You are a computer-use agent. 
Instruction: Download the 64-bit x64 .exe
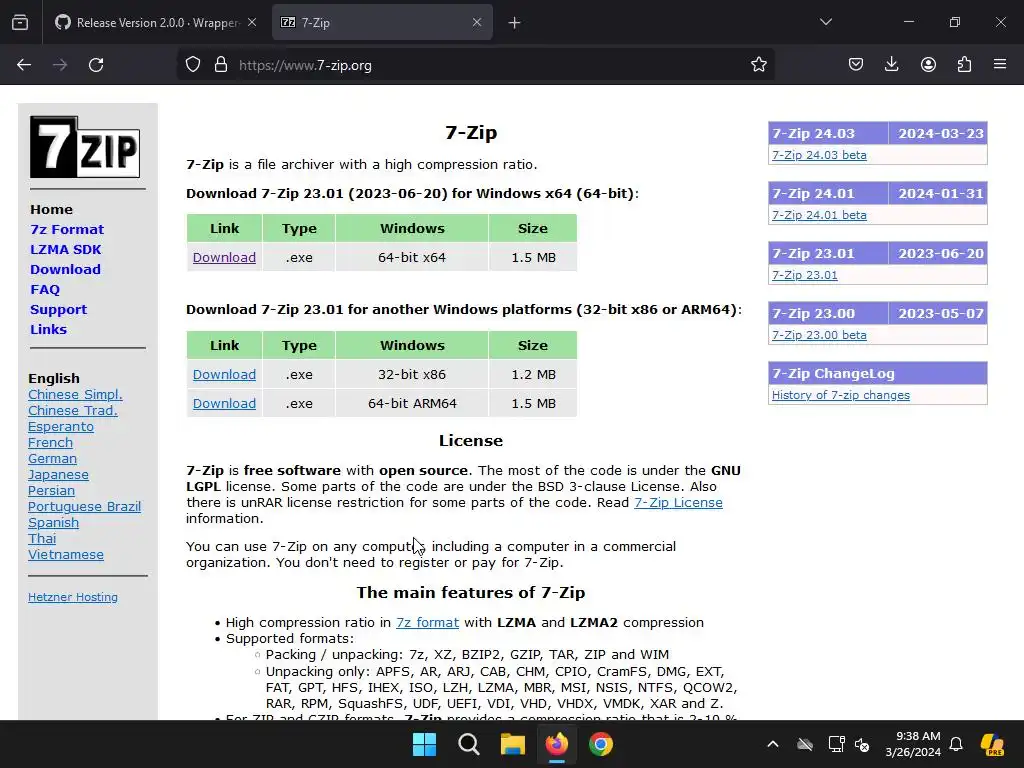[224, 257]
